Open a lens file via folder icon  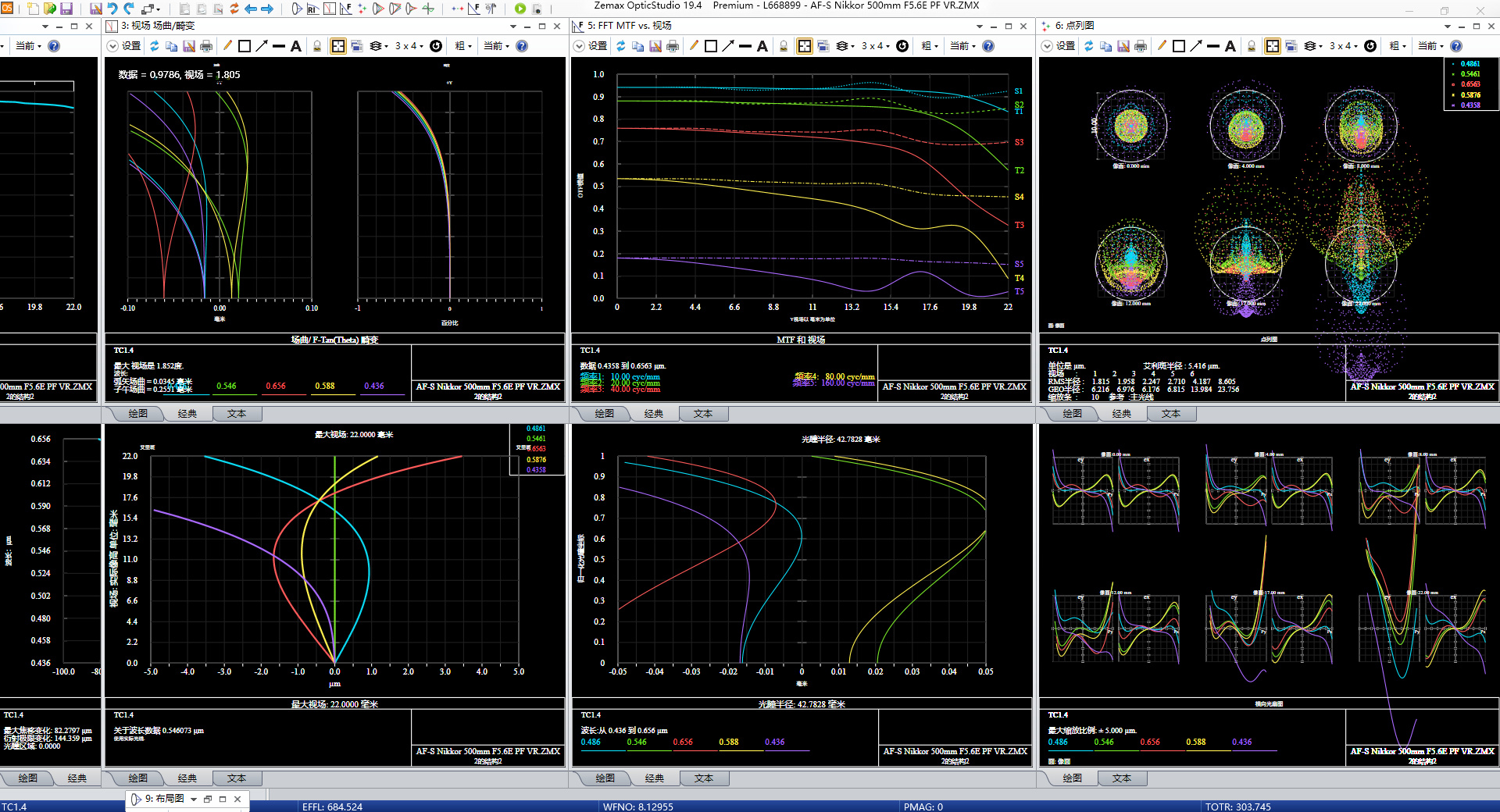point(49,9)
